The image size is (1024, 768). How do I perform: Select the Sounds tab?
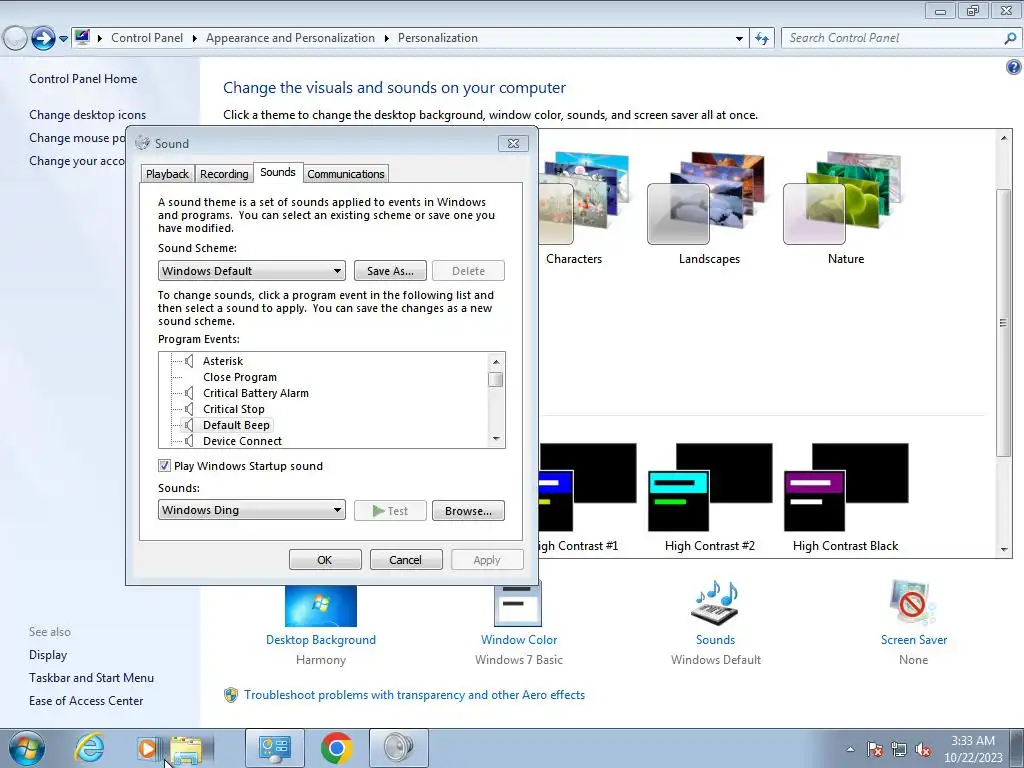pyautogui.click(x=278, y=172)
